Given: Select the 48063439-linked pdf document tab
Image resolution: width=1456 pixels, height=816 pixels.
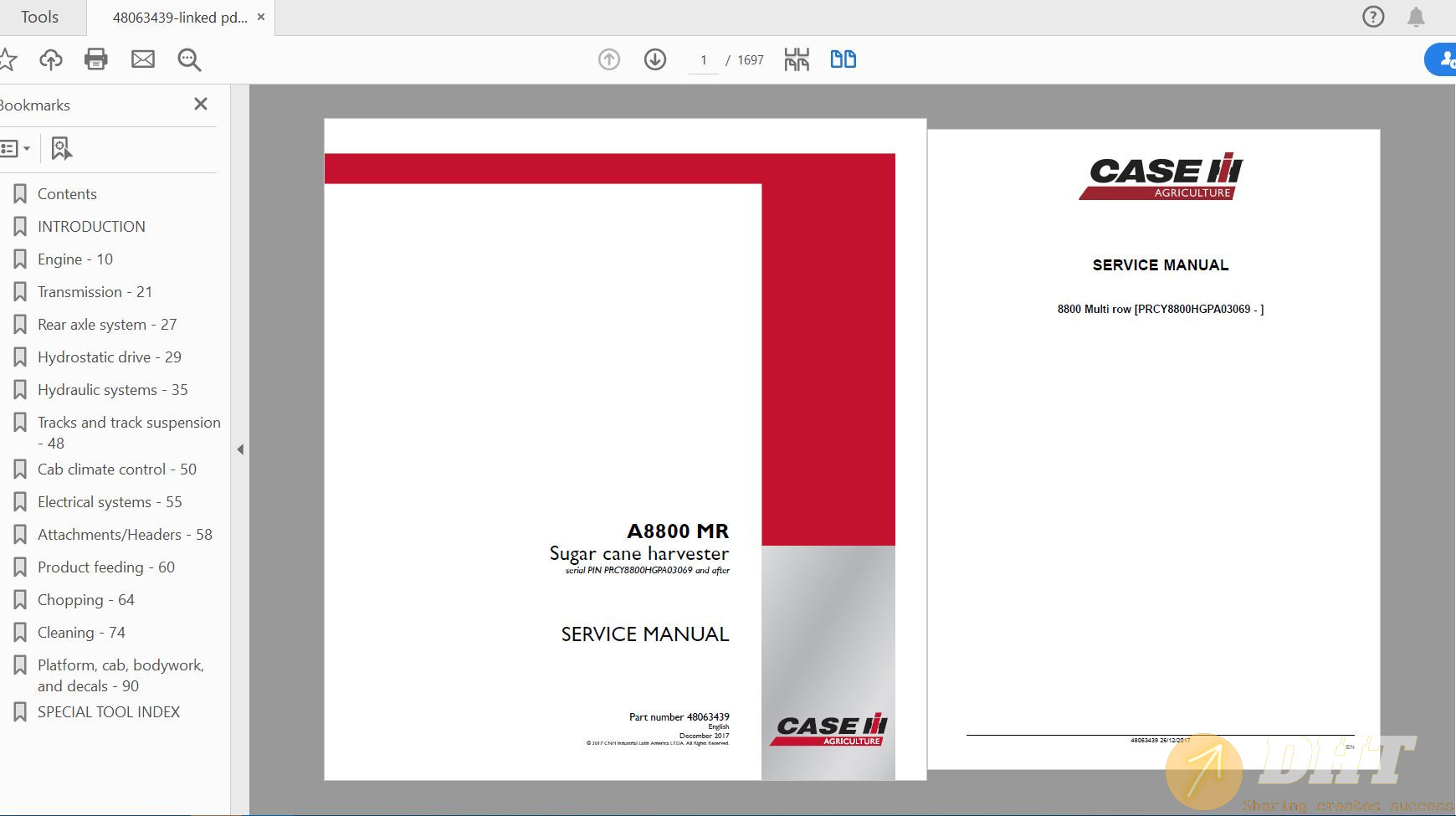Looking at the screenshot, I should pyautogui.click(x=180, y=17).
